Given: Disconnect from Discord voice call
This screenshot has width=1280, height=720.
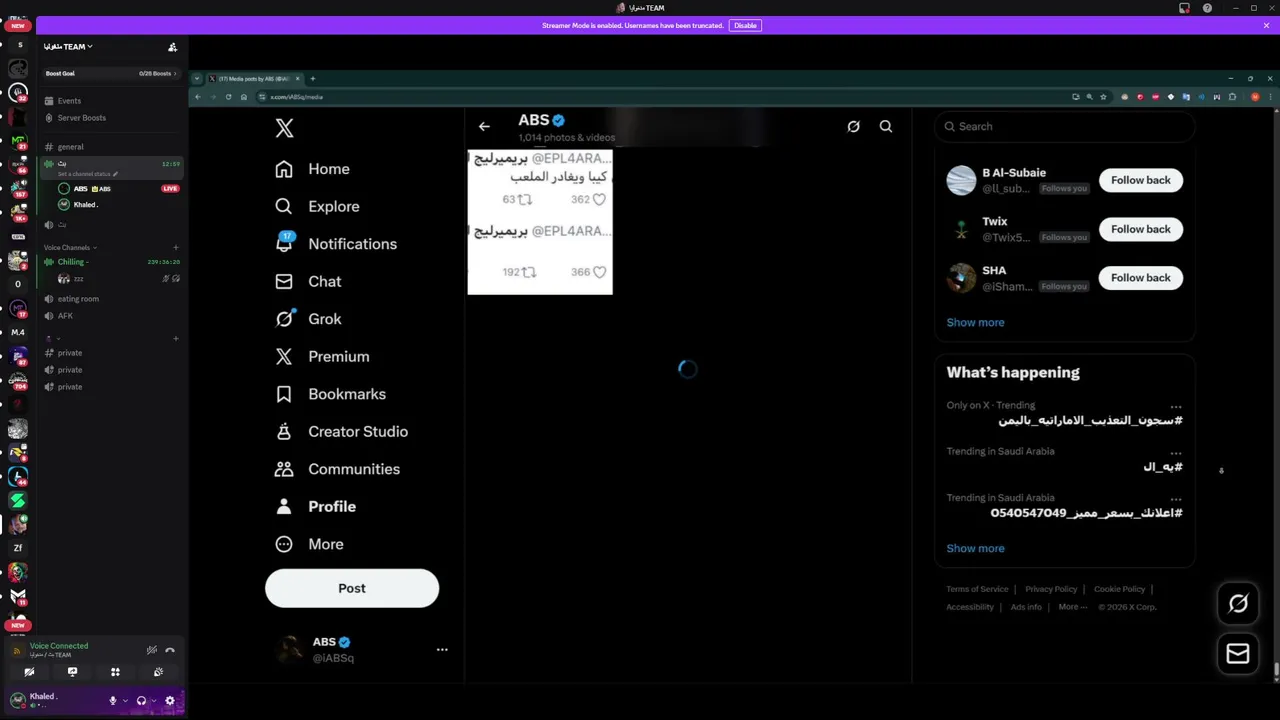Looking at the screenshot, I should 170,650.
